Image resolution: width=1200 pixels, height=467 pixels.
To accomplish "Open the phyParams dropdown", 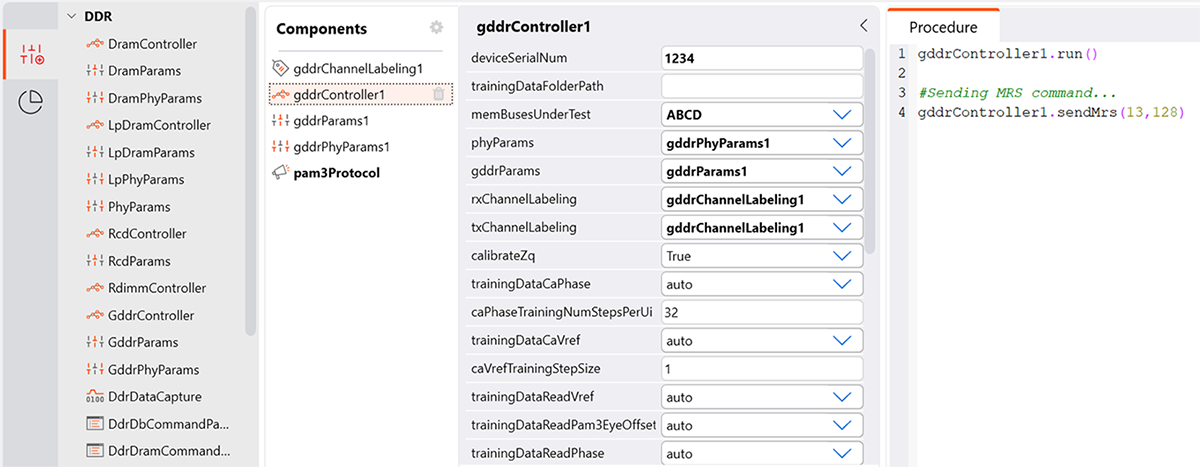I will 840,143.
